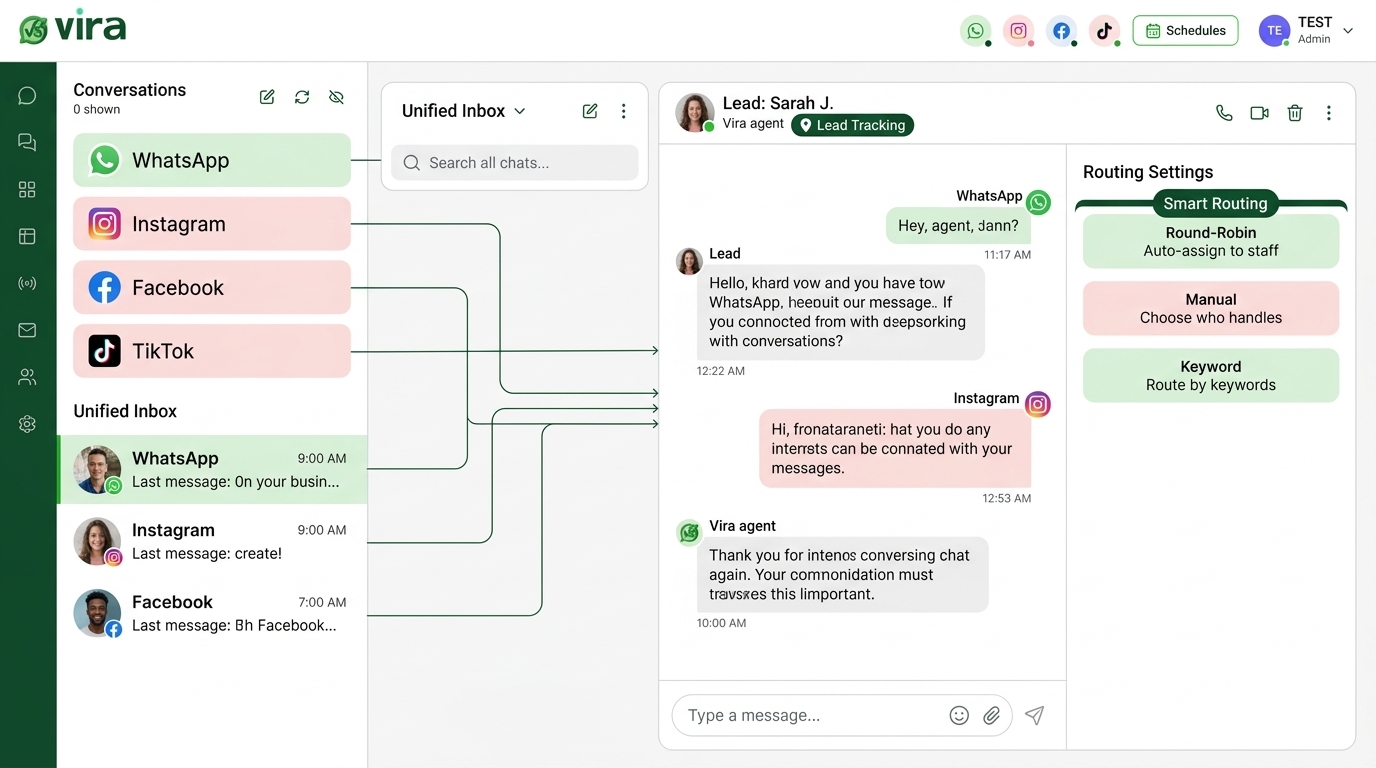Screen dimensions: 1376x768
Task: Toggle the crossed-eye visibility icon in Conversations
Action: click(336, 97)
